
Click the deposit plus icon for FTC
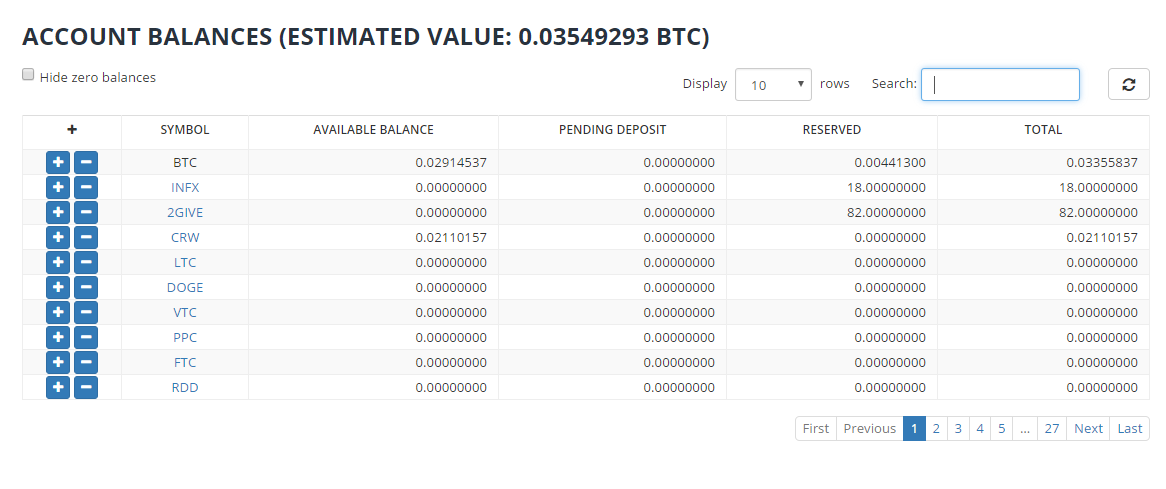(58, 363)
